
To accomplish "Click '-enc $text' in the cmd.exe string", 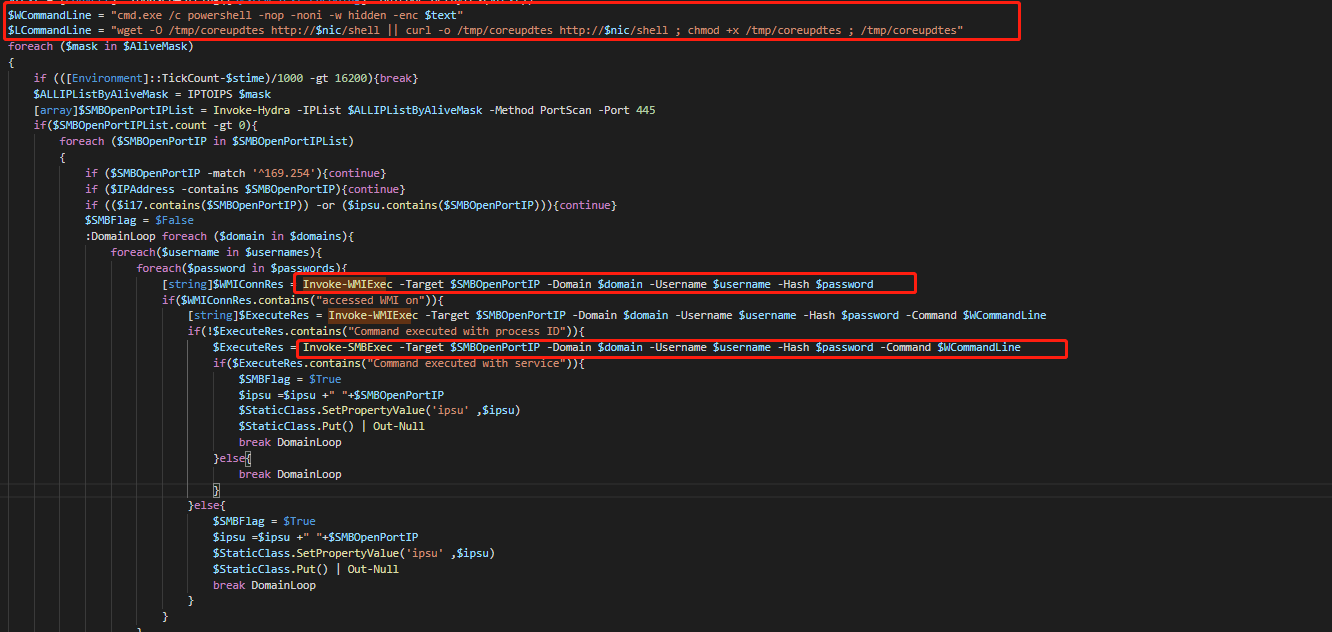I will tap(424, 15).
